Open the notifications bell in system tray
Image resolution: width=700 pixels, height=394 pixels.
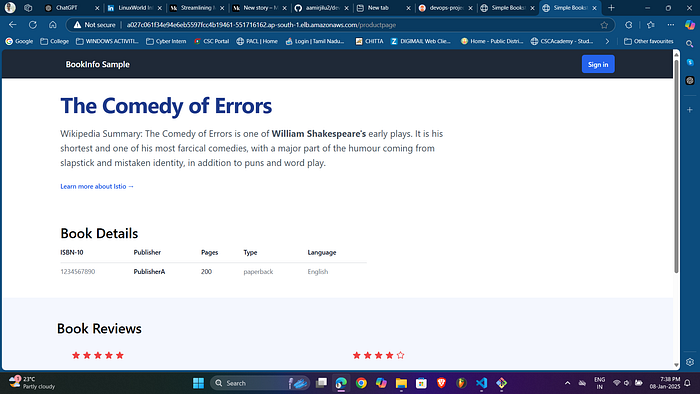tap(688, 383)
